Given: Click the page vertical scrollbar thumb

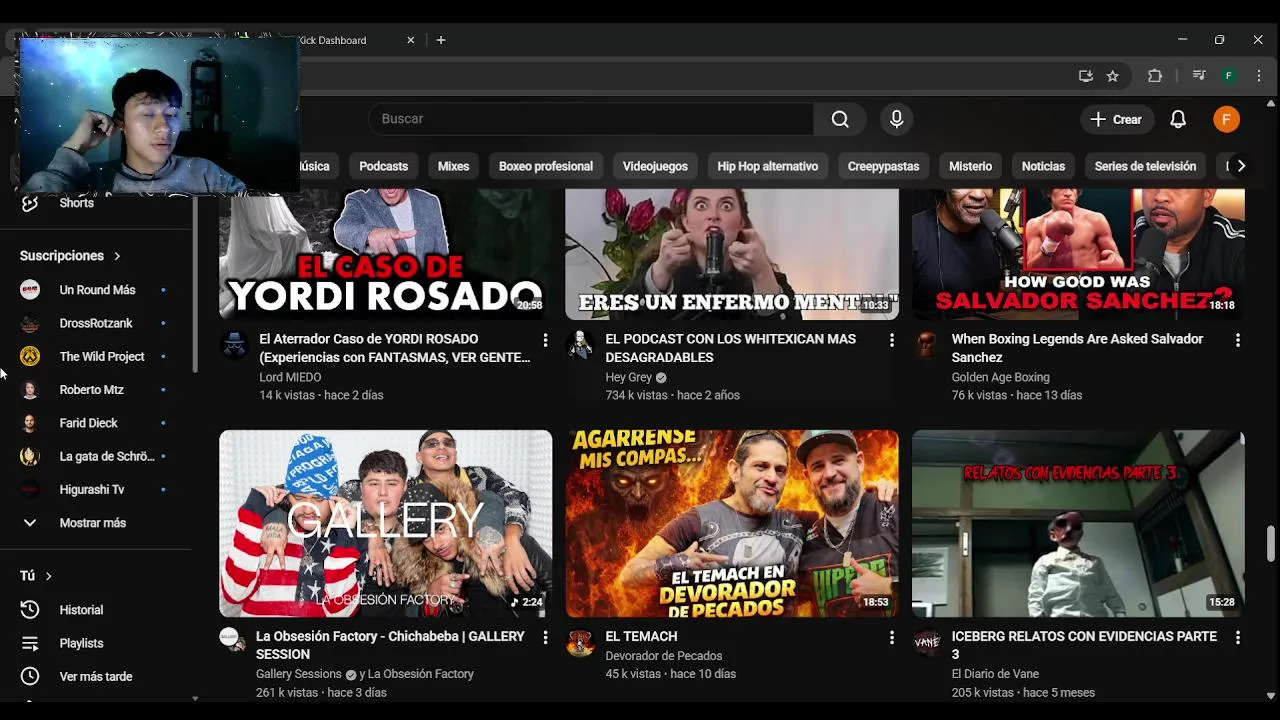Looking at the screenshot, I should click(1271, 544).
